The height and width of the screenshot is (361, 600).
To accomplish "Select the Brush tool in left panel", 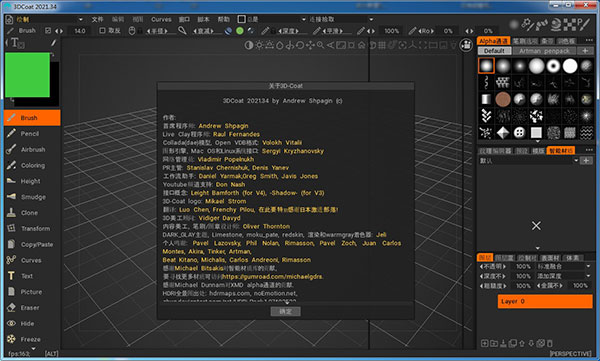I will (32, 118).
